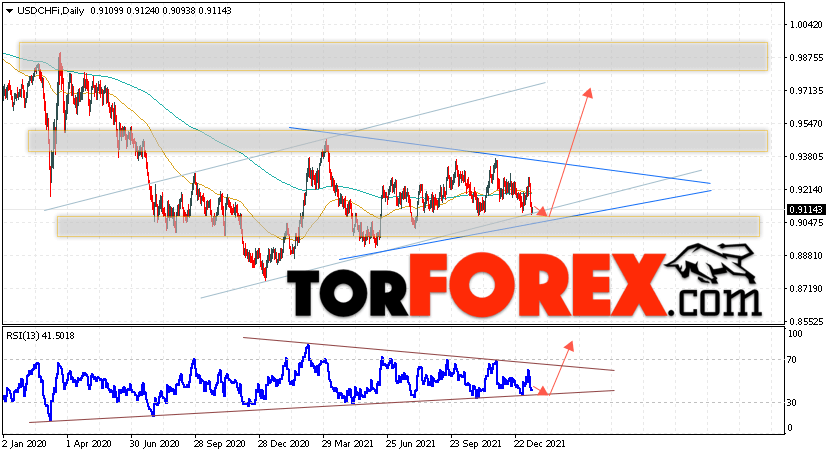Select the 22 Dec 2021 date label
Viewport: 830px width, 455px height.
pyautogui.click(x=539, y=443)
